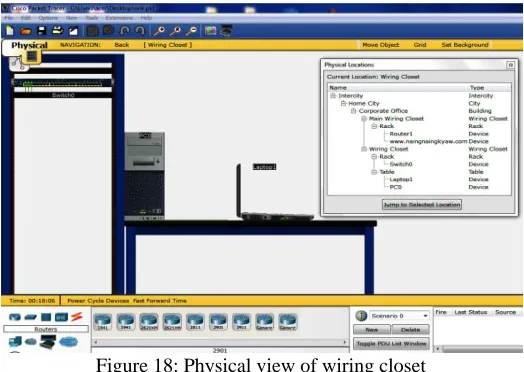Select the Multiuser Connection category icon
Screen dimensions: 524x372
(68, 342)
